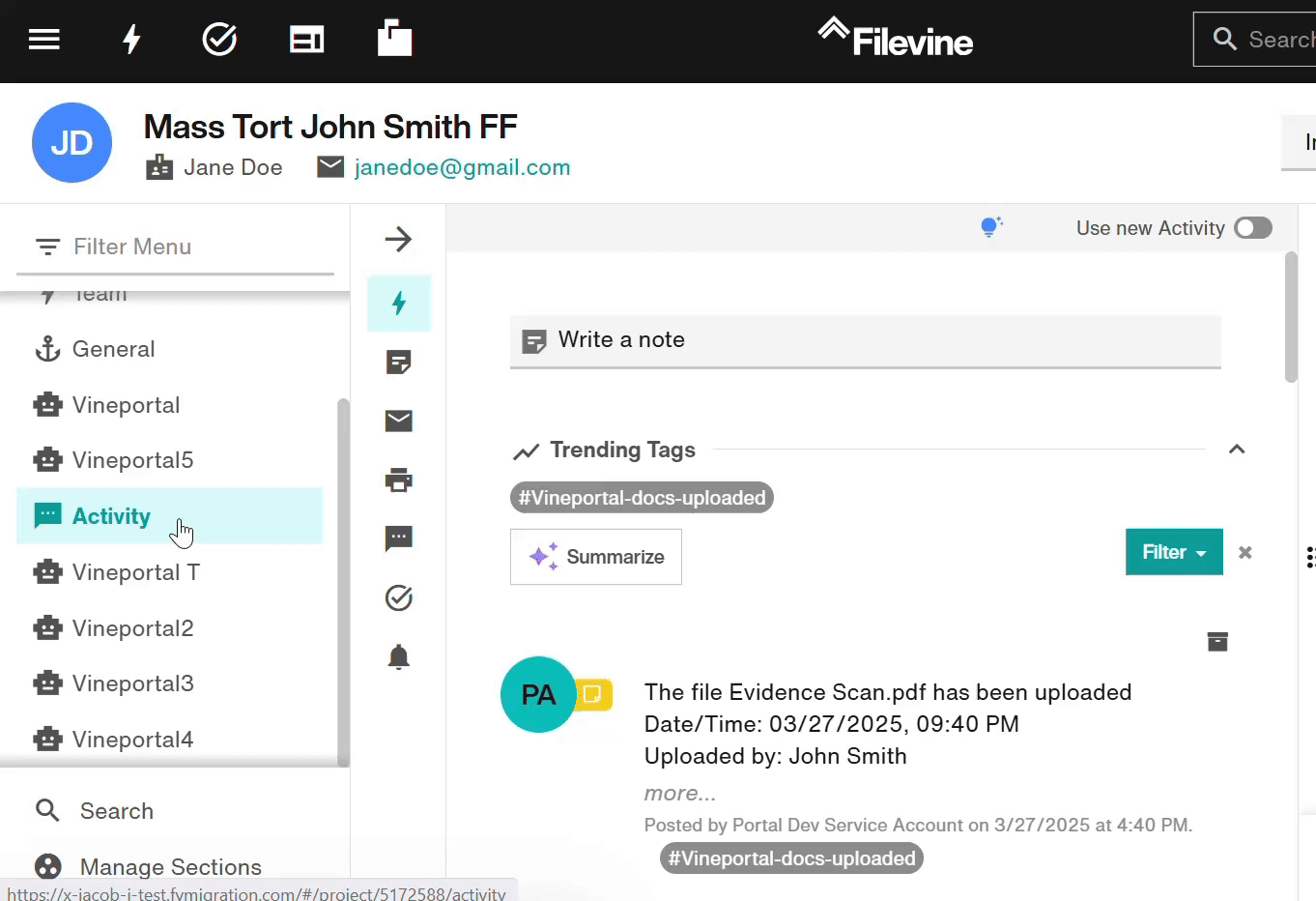1316x901 pixels.
Task: Open the General section
Action: (169, 349)
